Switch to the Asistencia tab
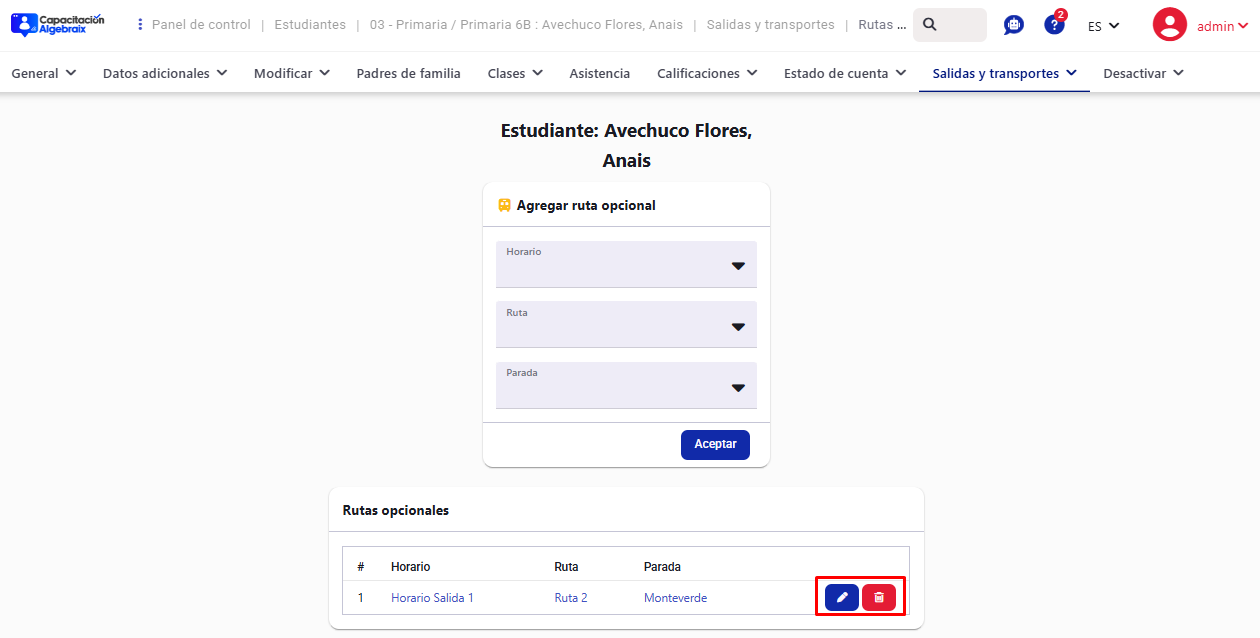 point(600,73)
